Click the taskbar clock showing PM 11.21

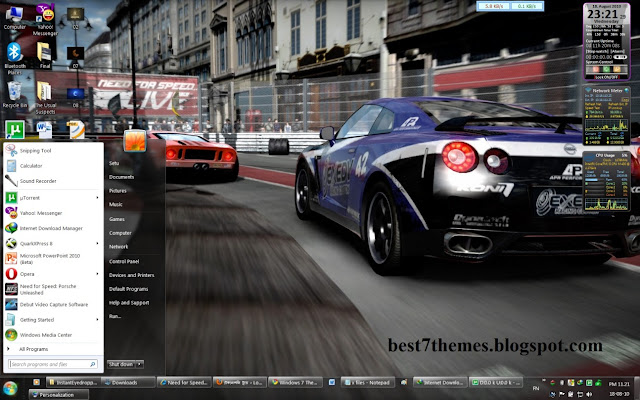click(x=619, y=384)
